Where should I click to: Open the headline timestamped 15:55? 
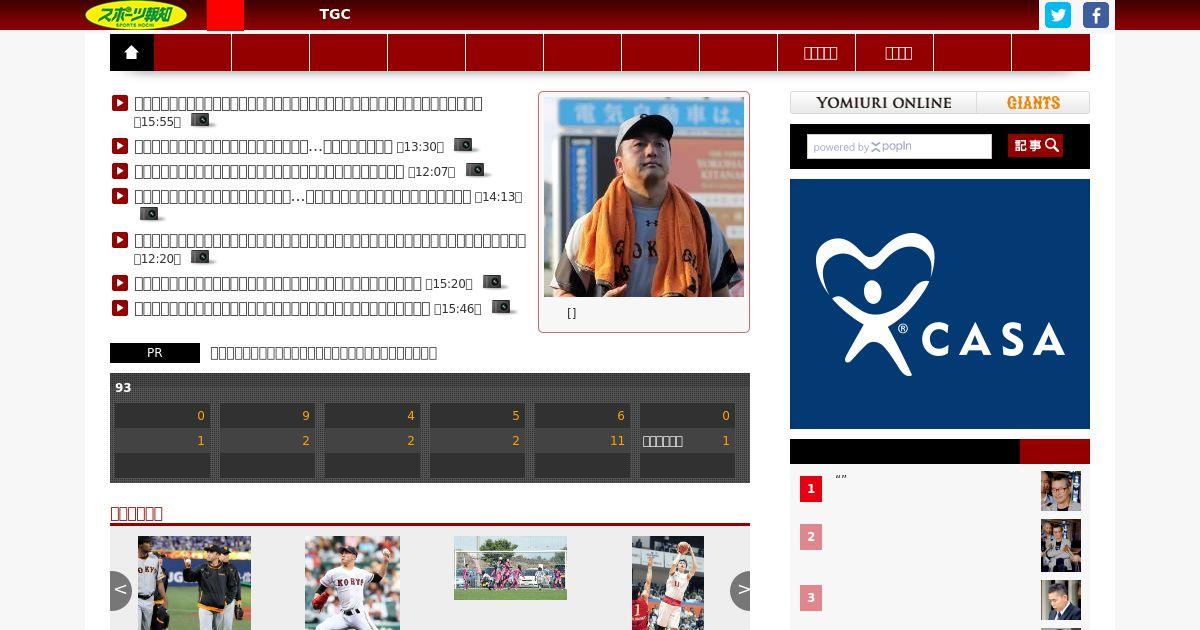[x=308, y=103]
